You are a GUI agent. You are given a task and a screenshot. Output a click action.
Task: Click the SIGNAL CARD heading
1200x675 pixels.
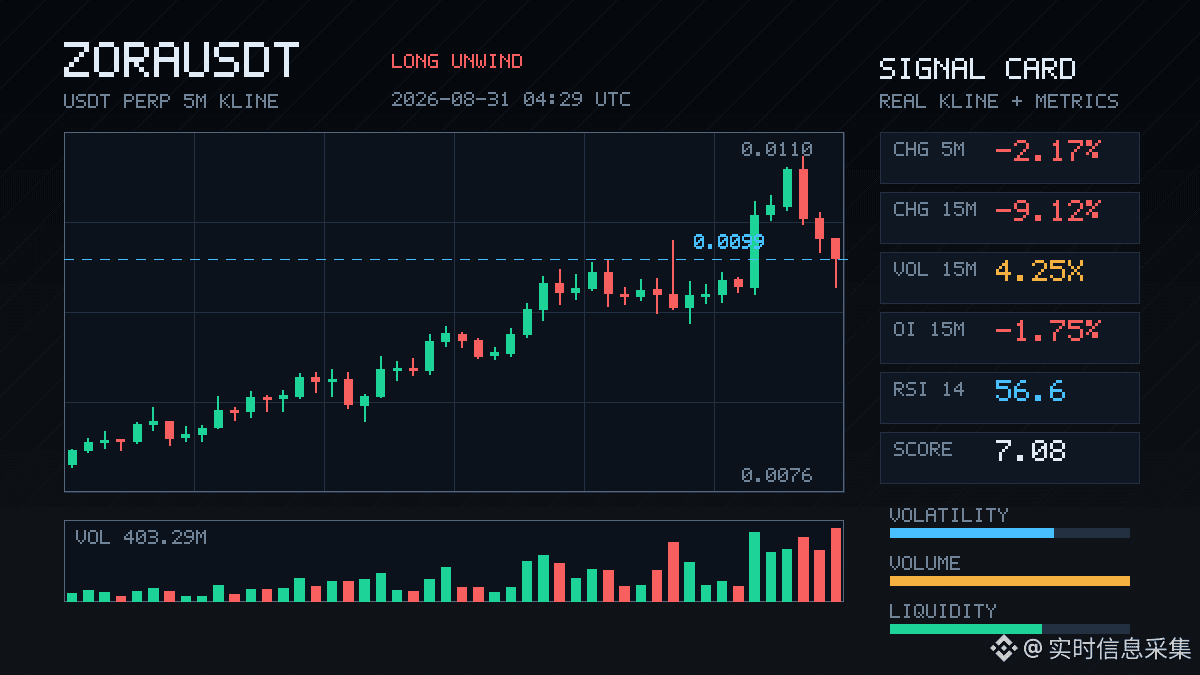pyautogui.click(x=977, y=69)
